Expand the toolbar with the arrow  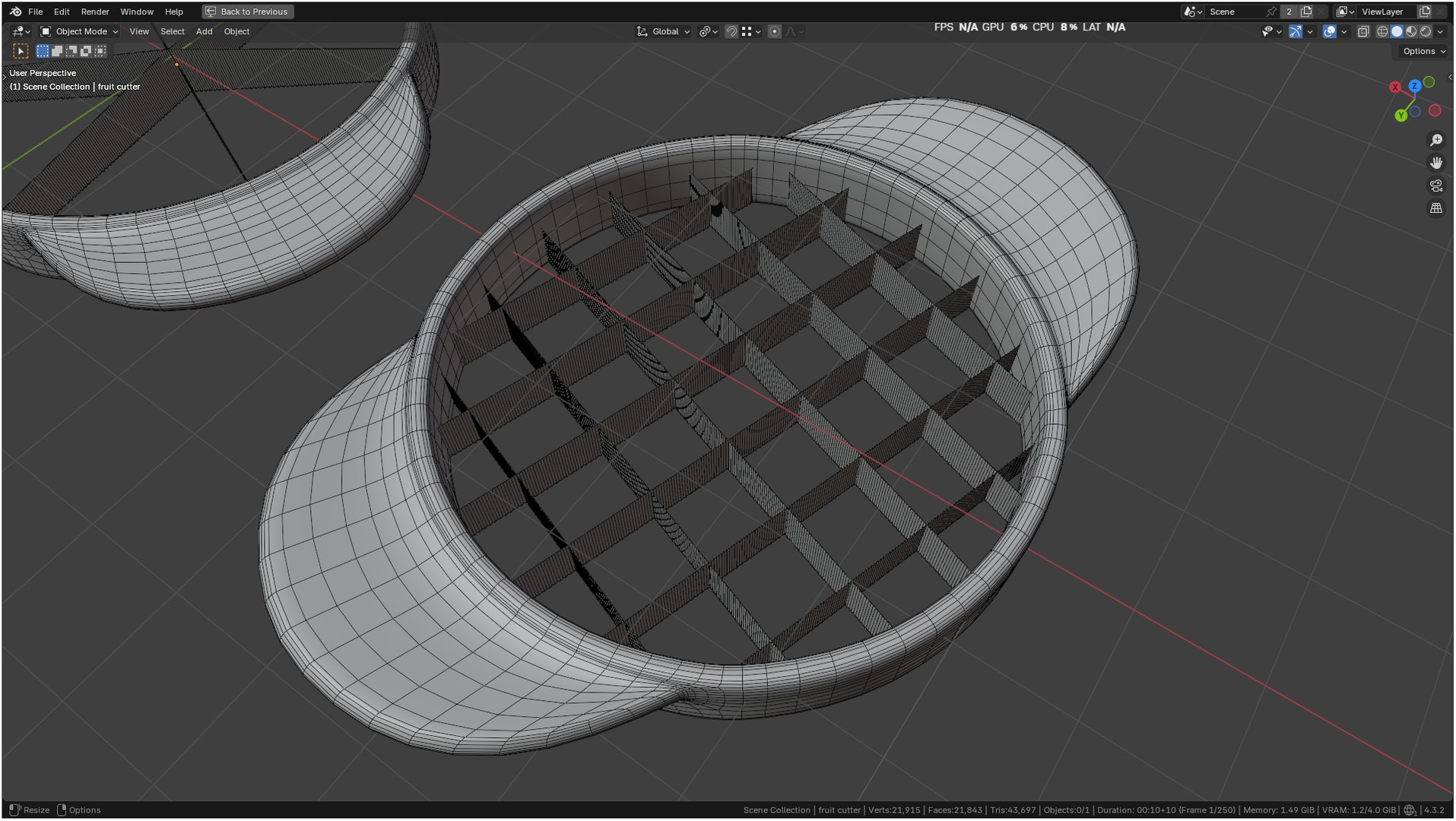click(5, 77)
